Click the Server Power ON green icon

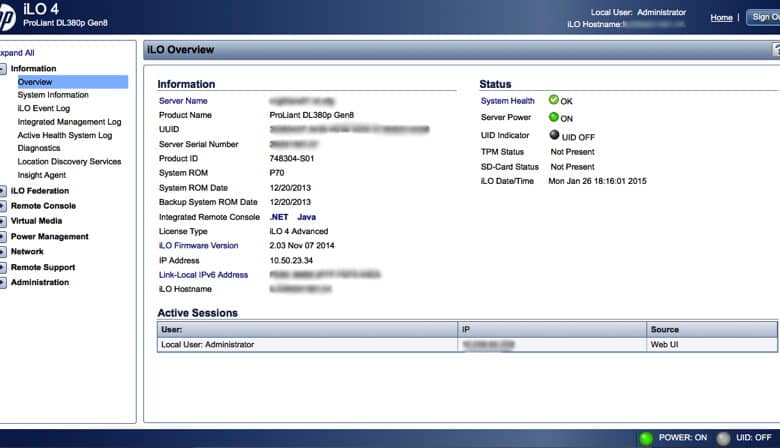coord(553,117)
